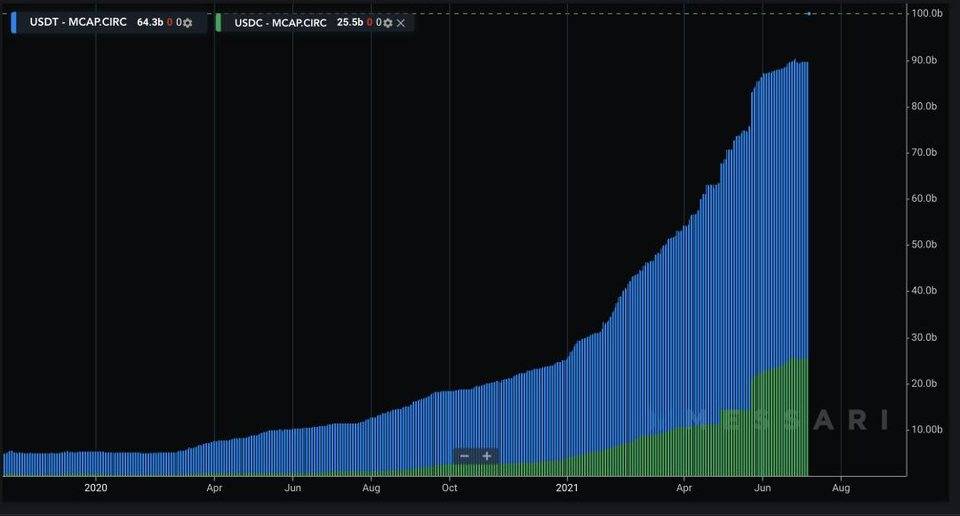Click the 30.0b price axis label
This screenshot has height=516, width=960.
click(x=924, y=337)
